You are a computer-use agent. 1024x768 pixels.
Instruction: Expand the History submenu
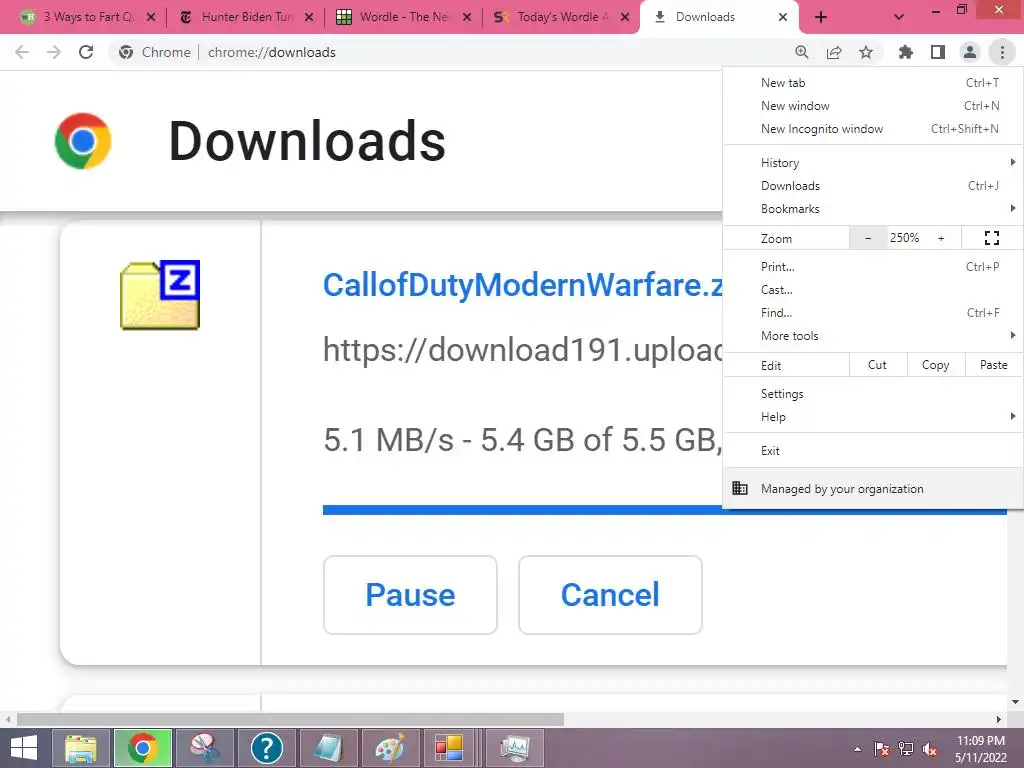coord(872,163)
